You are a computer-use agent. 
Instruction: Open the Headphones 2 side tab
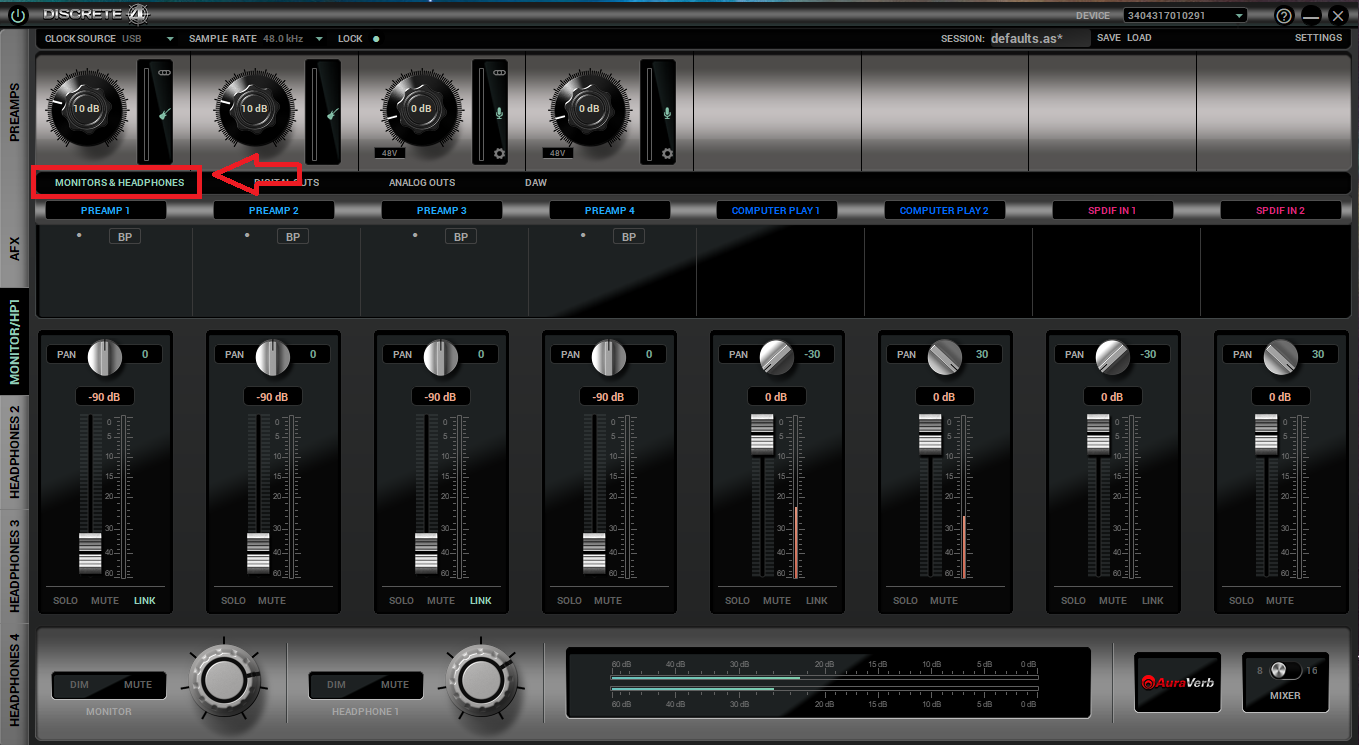coord(15,452)
